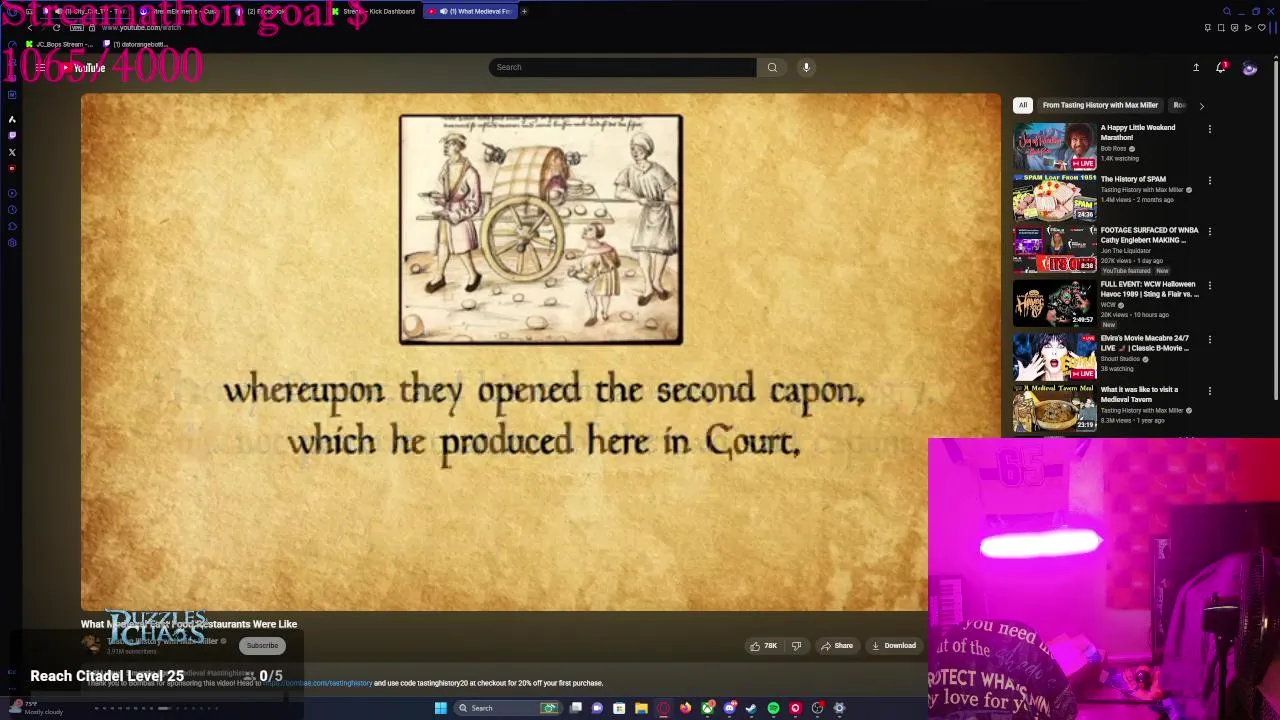Open the JC_Bops Stream bookmark
Image resolution: width=1280 pixels, height=720 pixels.
click(x=59, y=44)
